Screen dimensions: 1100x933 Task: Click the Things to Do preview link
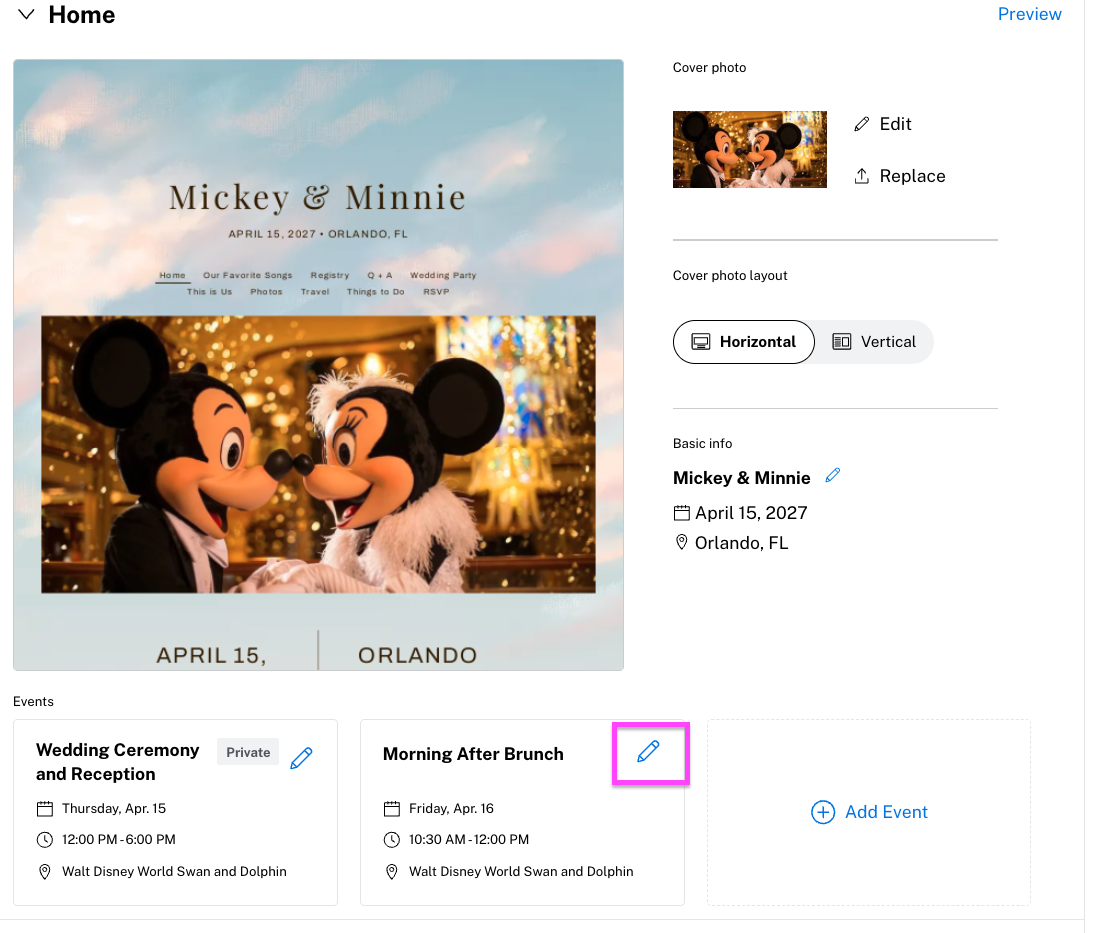376,292
